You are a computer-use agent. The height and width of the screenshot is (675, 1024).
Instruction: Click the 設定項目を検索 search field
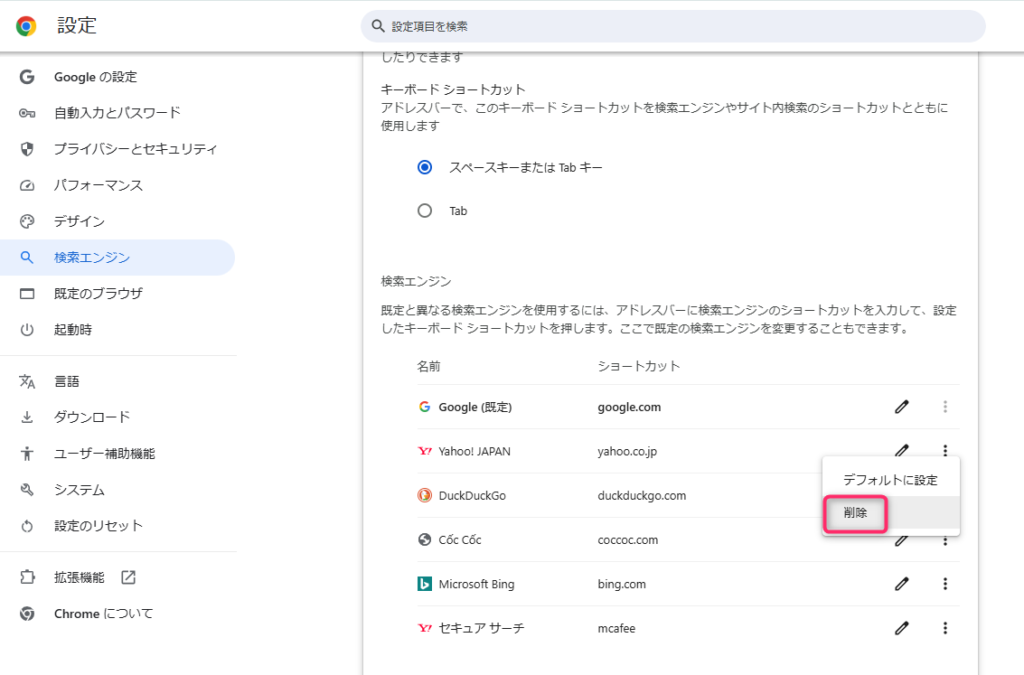tap(670, 26)
